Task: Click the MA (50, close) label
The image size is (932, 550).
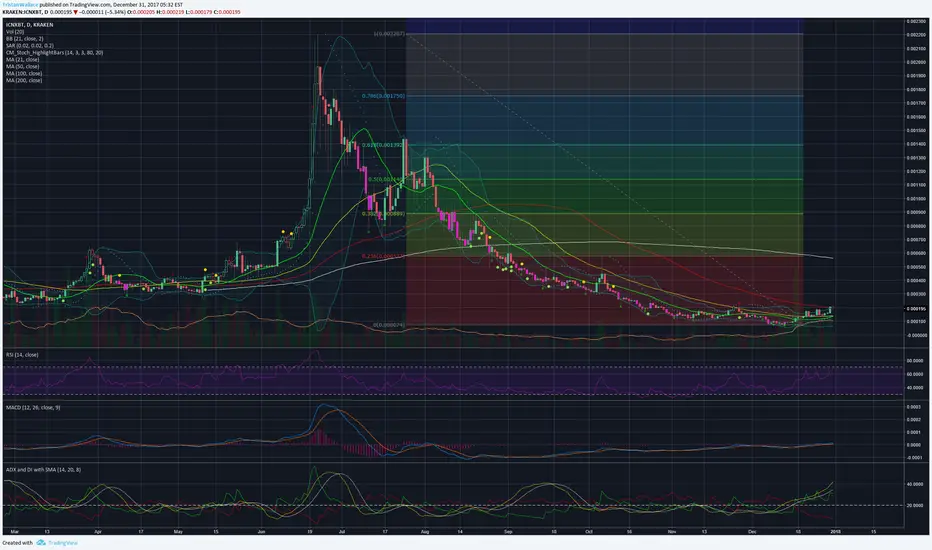Action: pyautogui.click(x=23, y=67)
